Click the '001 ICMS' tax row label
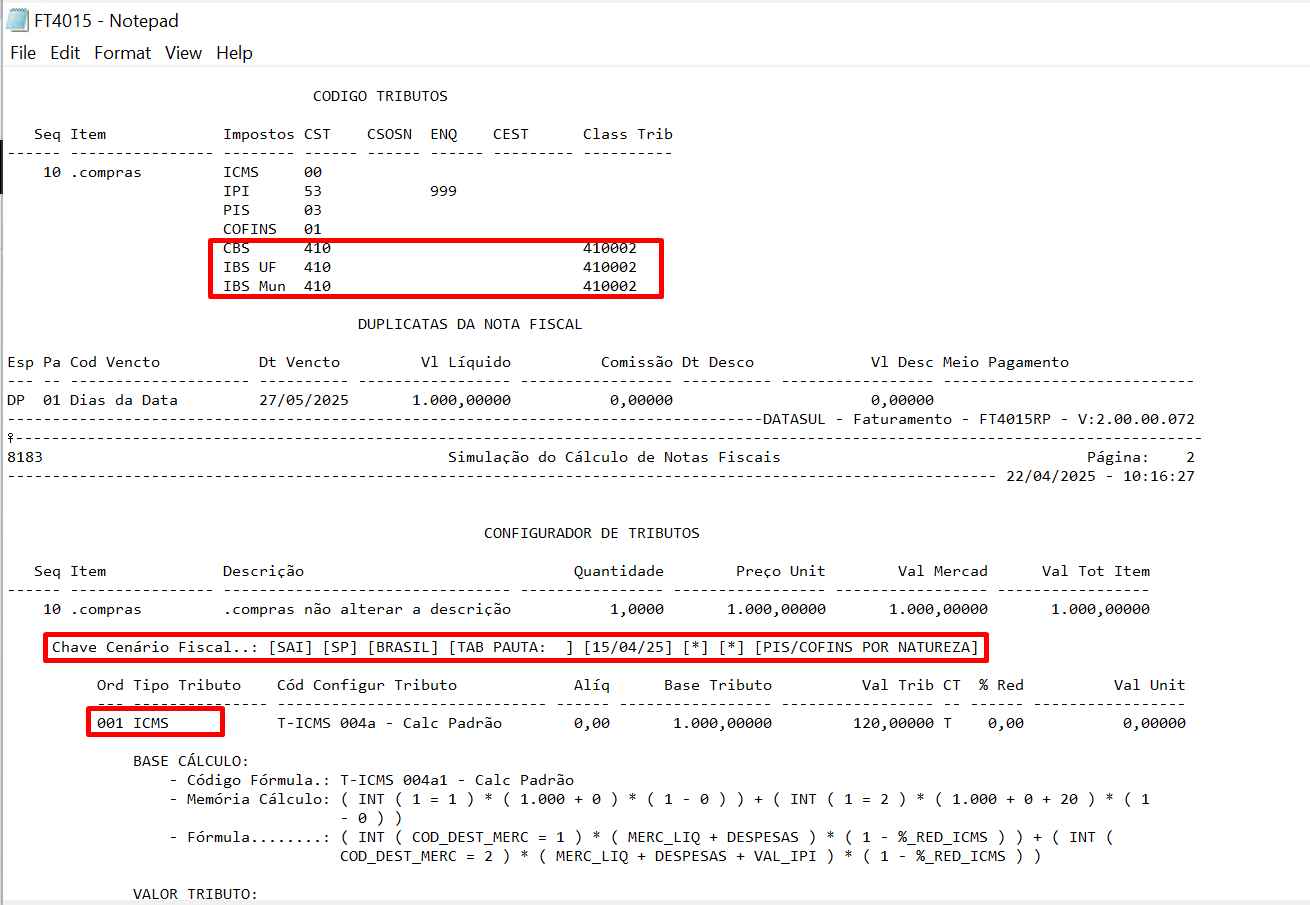 click(x=133, y=723)
